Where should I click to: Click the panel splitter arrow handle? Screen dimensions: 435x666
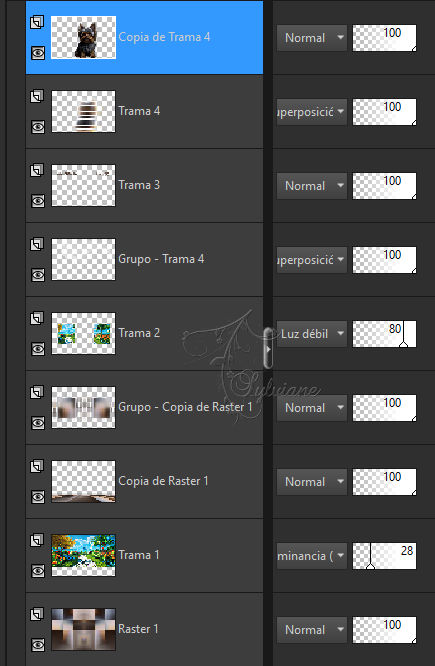(x=268, y=348)
